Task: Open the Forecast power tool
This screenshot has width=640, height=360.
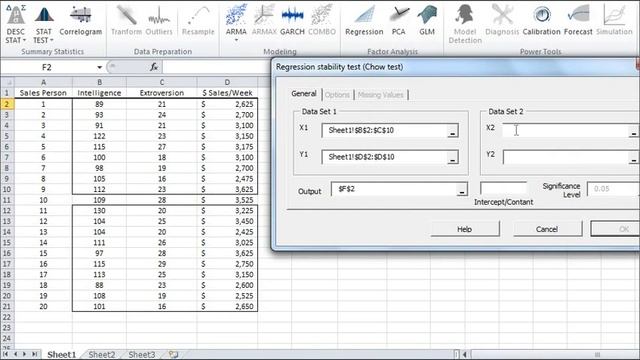Action: tap(578, 20)
